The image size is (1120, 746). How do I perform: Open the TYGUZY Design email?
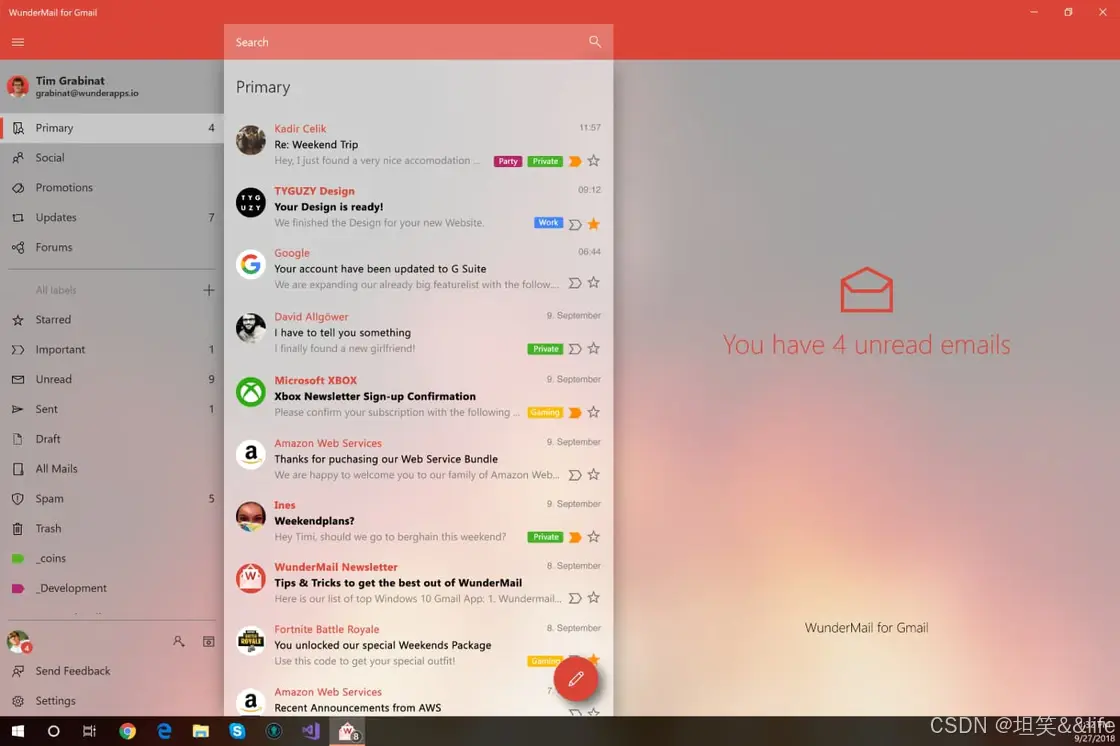(x=418, y=207)
